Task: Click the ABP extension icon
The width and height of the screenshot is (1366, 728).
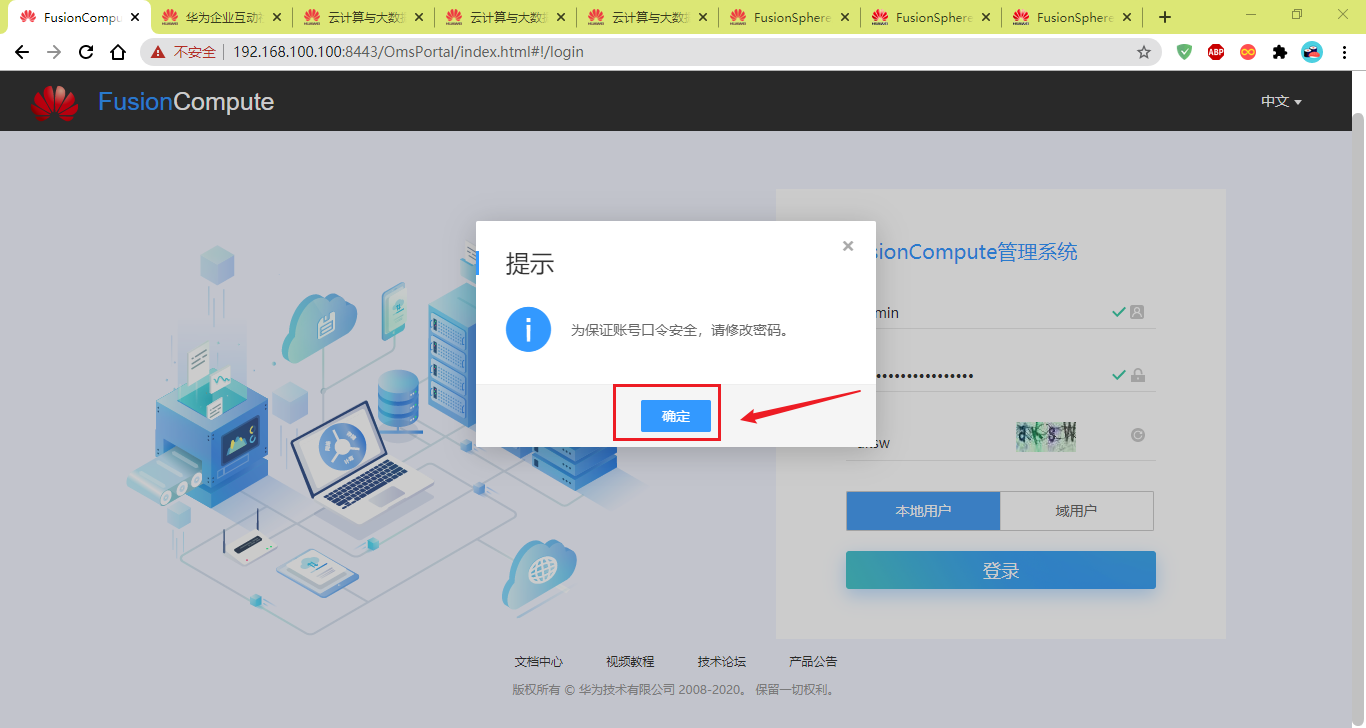Action: (x=1215, y=51)
